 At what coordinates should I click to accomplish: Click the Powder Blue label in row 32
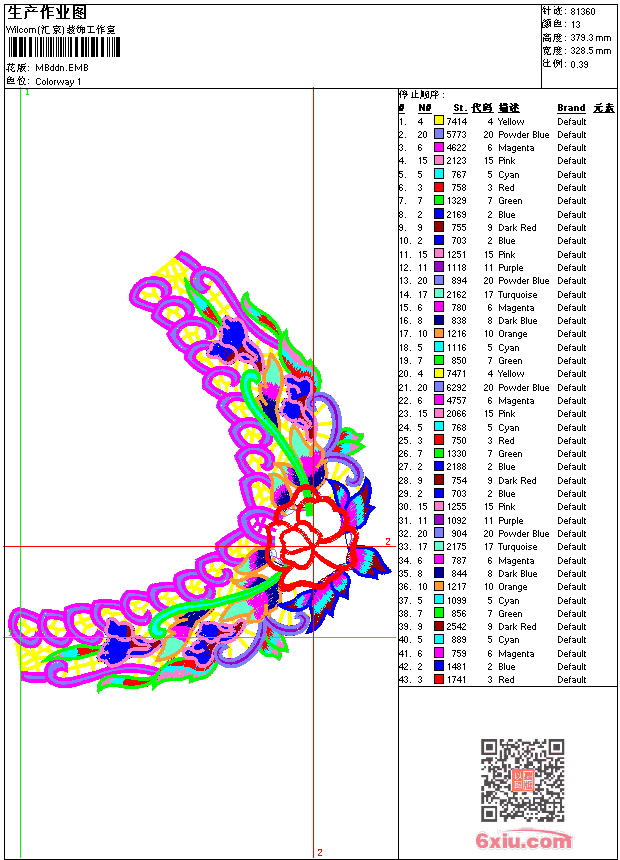pos(523,534)
